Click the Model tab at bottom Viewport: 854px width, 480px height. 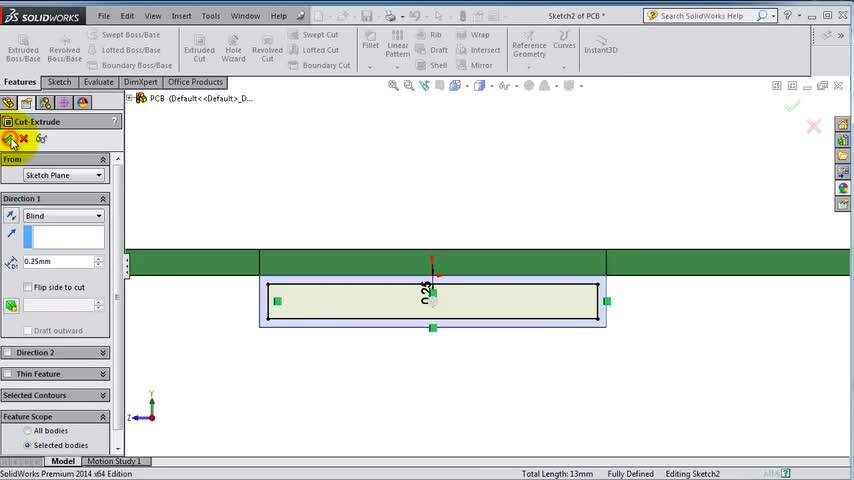pyautogui.click(x=63, y=461)
